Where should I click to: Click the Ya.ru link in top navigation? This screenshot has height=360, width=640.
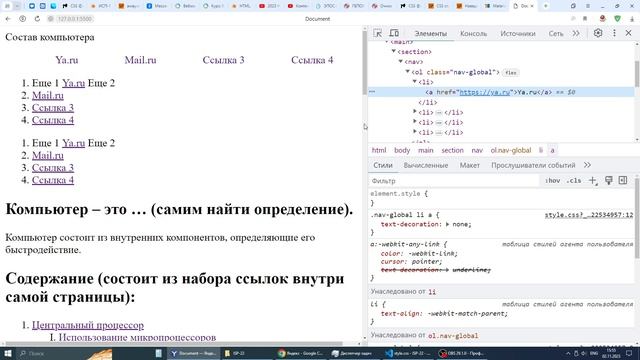click(67, 60)
